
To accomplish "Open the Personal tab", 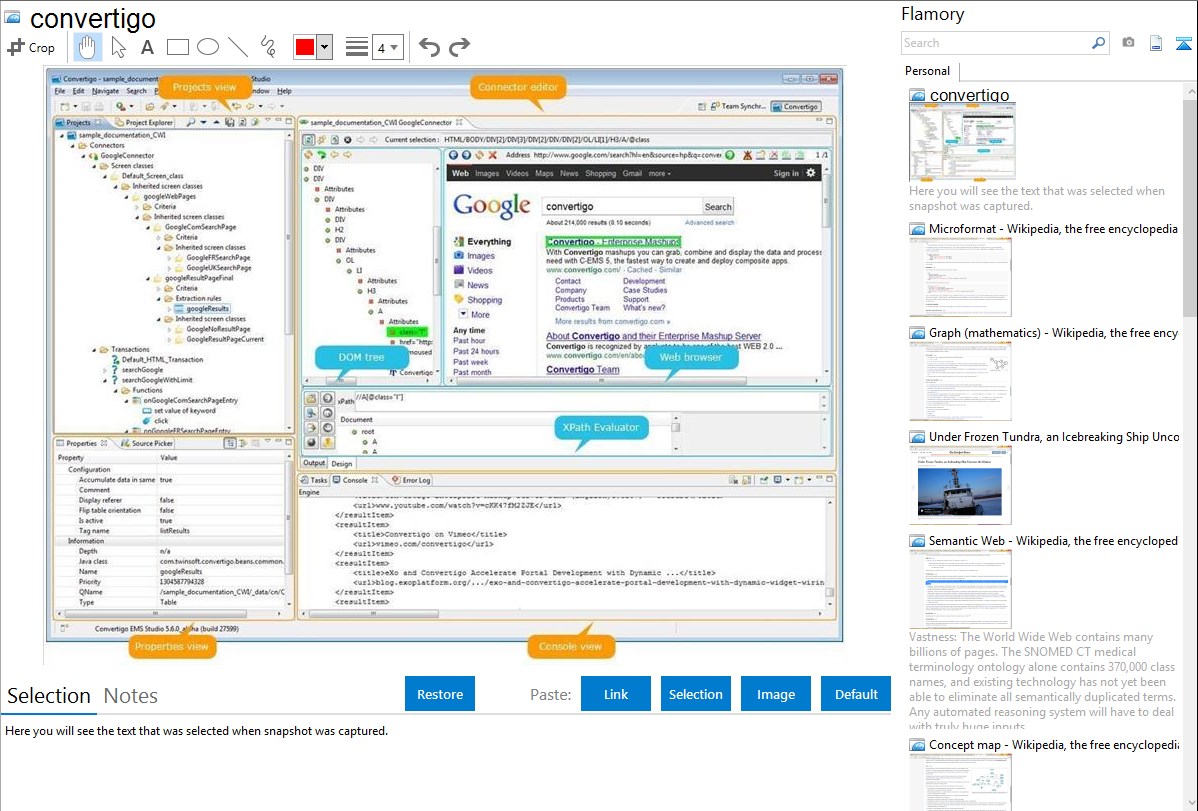I will click(928, 71).
